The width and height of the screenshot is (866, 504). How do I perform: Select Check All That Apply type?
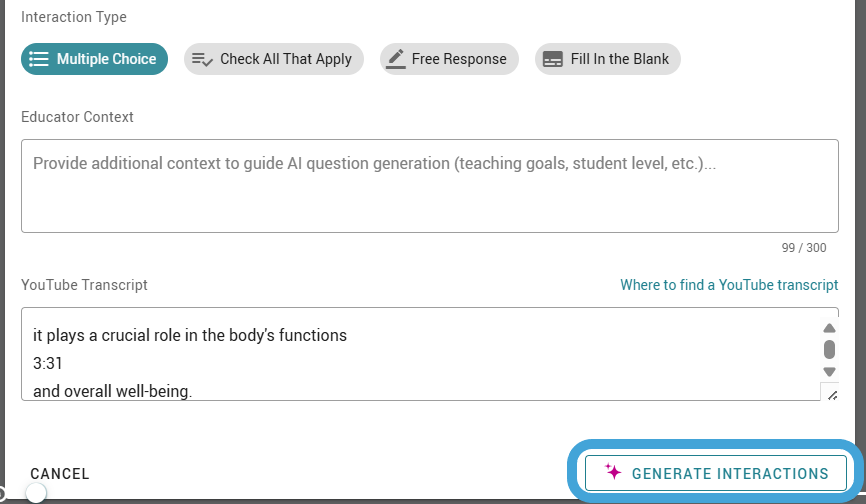coord(274,59)
